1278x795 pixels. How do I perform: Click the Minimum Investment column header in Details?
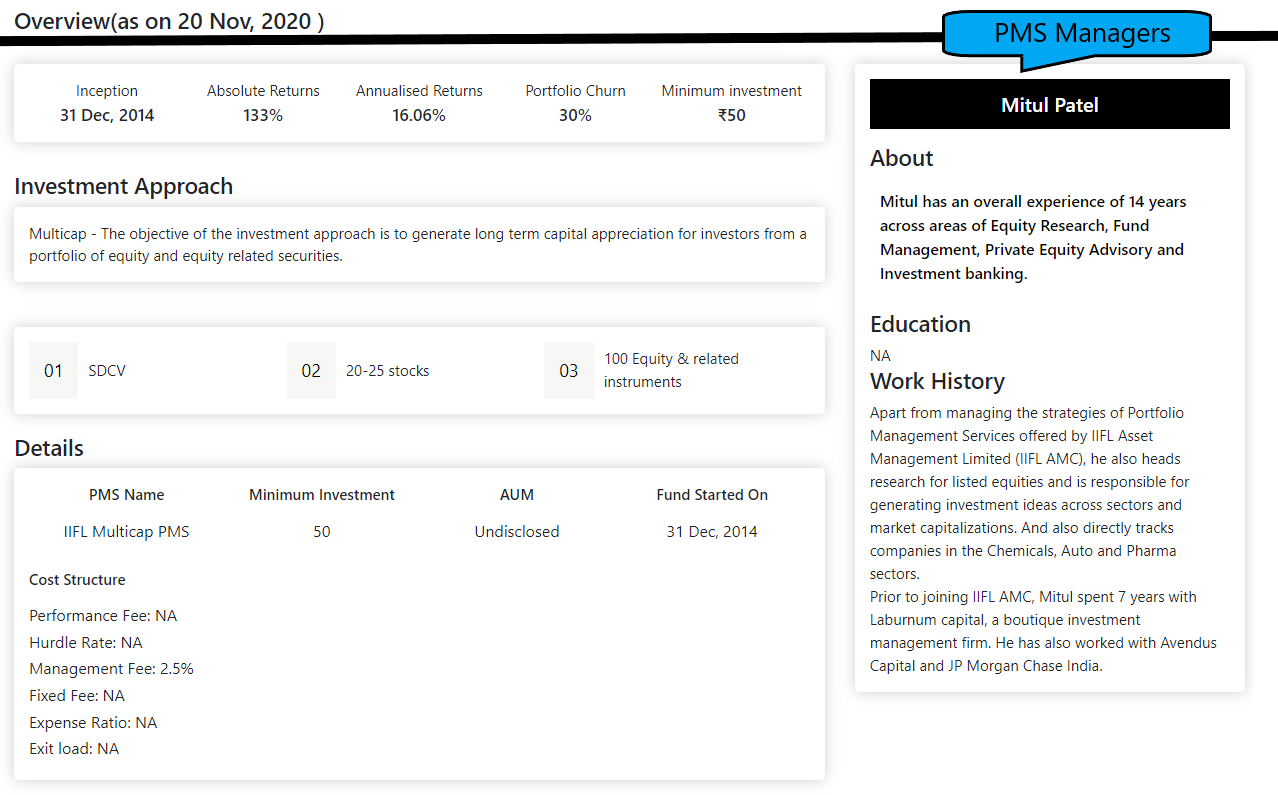point(322,495)
